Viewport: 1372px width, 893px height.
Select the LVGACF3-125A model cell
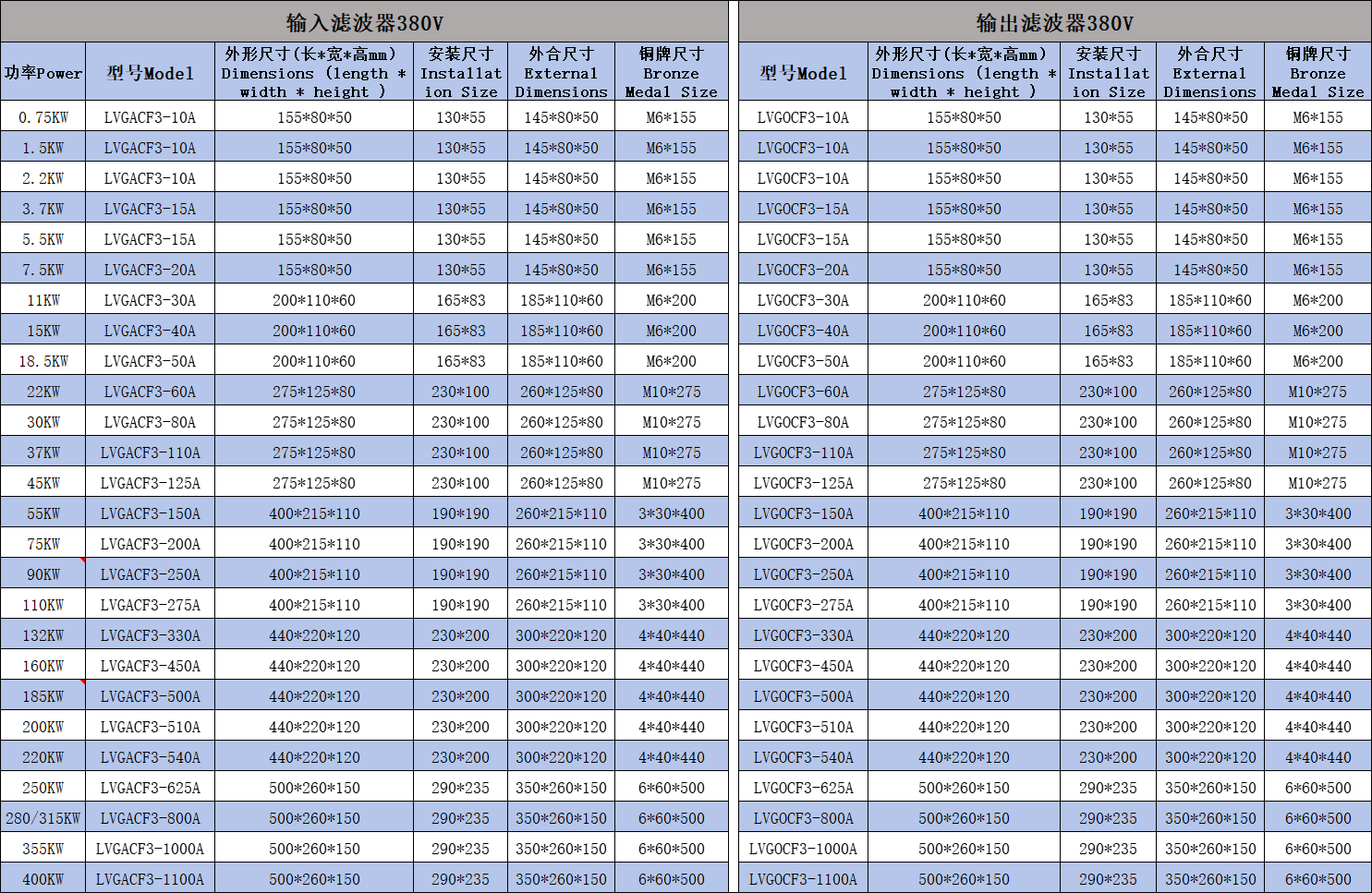150,483
